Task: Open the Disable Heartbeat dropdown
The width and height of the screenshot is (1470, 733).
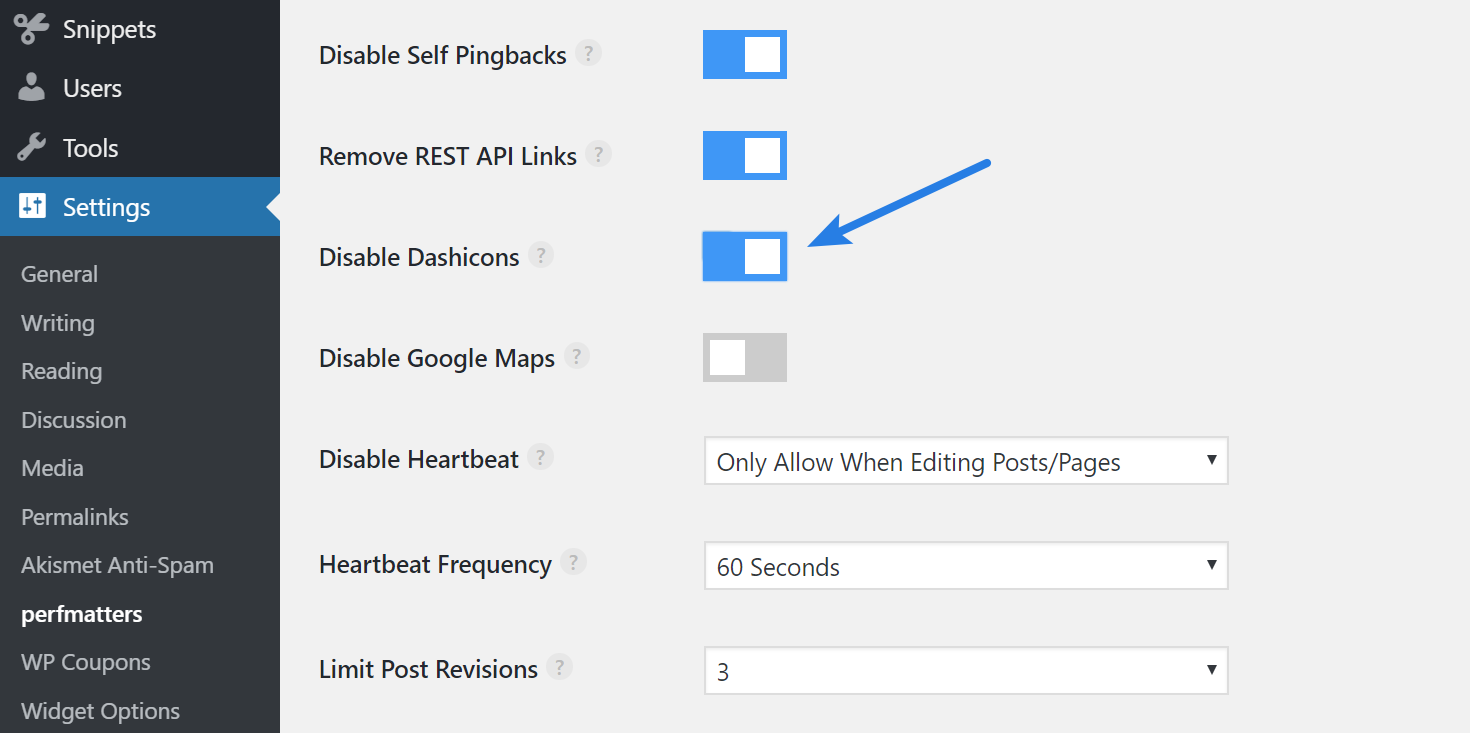Action: (965, 461)
